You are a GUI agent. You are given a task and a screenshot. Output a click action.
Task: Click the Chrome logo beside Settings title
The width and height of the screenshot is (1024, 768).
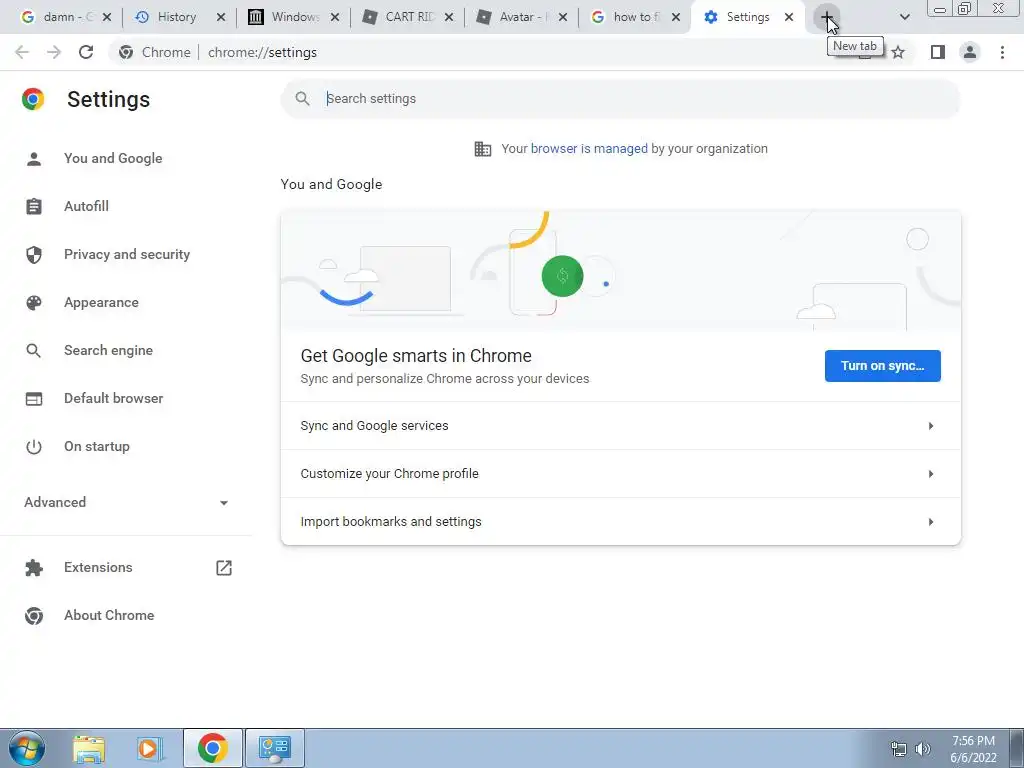pyautogui.click(x=33, y=99)
